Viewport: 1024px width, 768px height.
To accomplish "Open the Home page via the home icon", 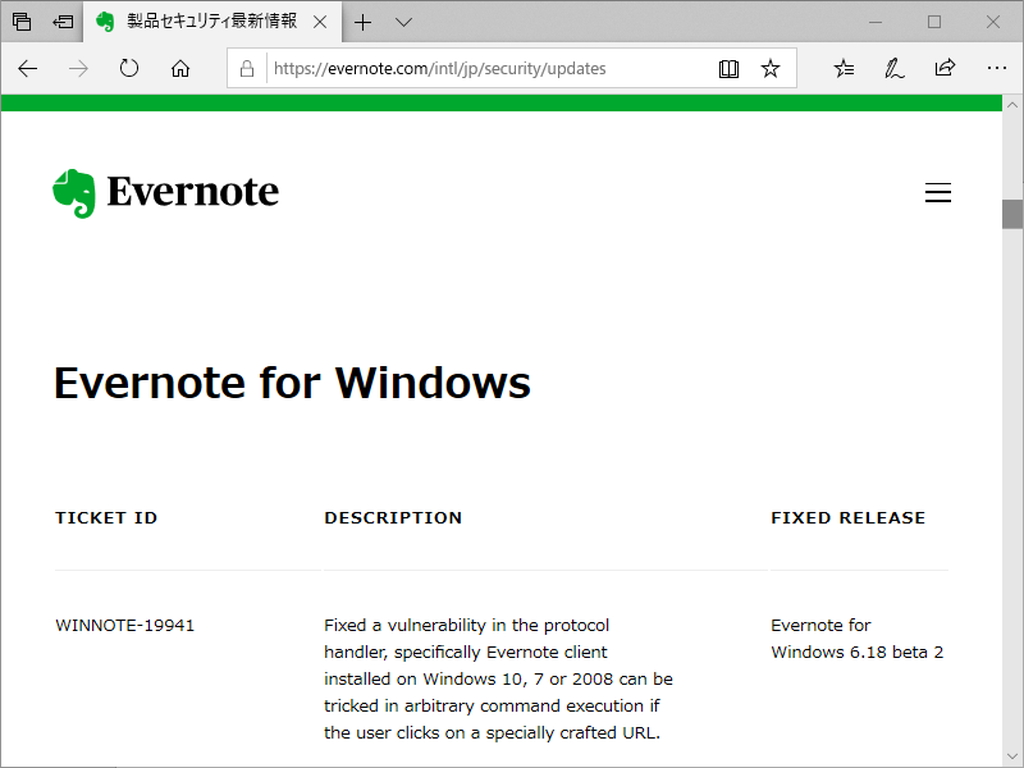I will point(180,68).
